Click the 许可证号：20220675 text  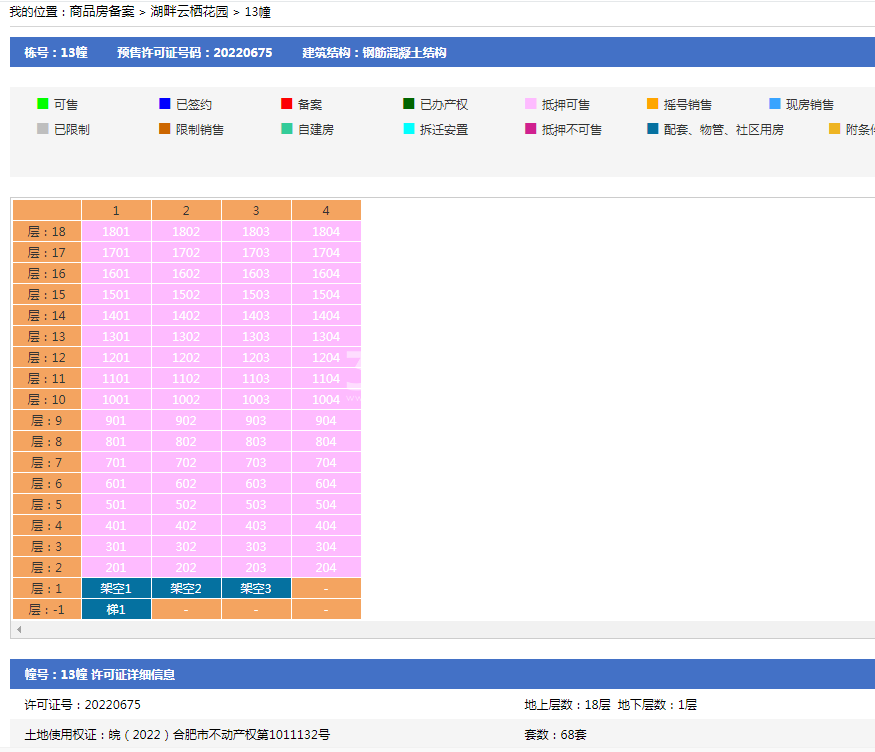(83, 705)
